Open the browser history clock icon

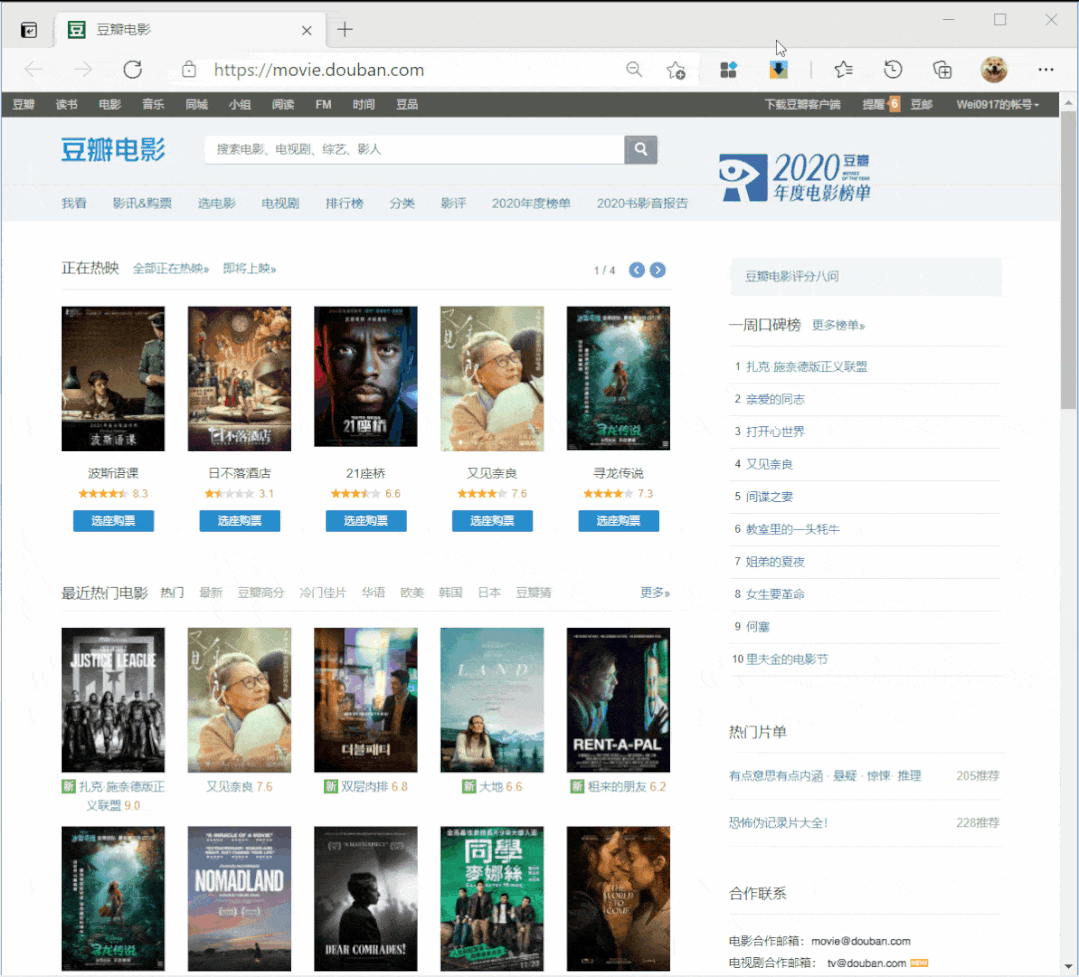893,70
